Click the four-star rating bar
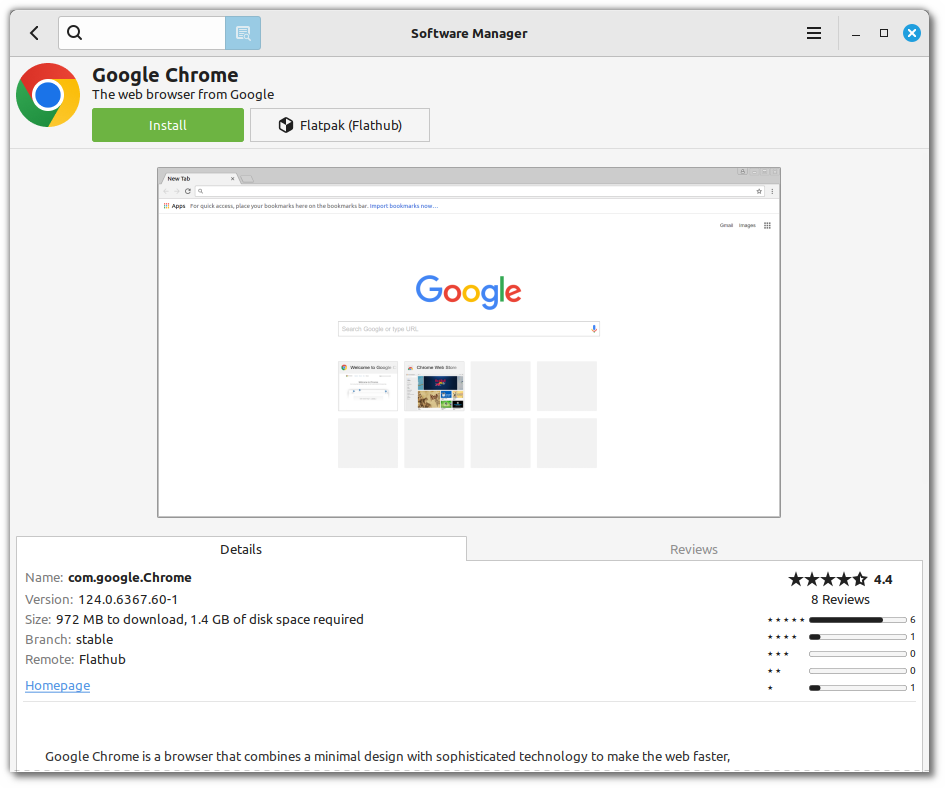 pyautogui.click(x=855, y=636)
